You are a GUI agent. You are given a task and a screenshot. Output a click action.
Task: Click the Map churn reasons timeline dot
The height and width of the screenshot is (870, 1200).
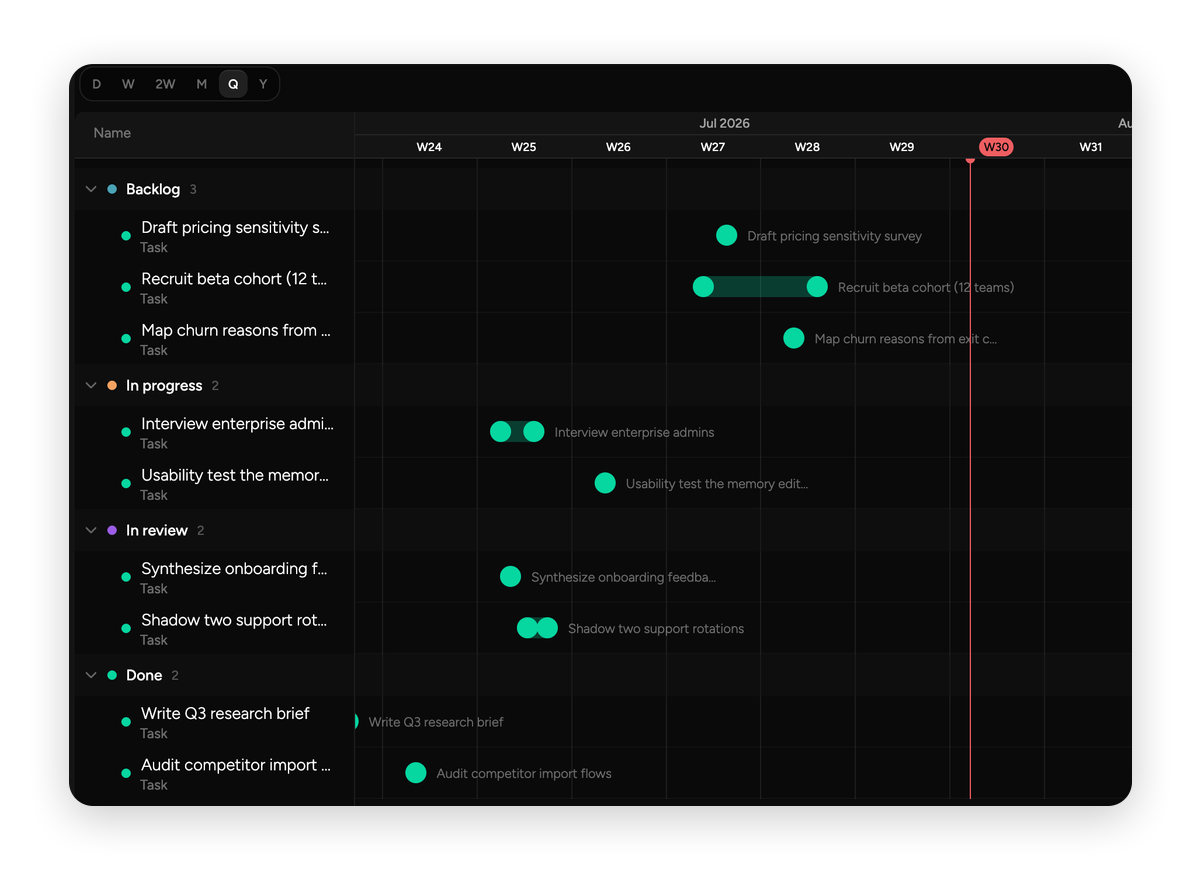tap(794, 338)
